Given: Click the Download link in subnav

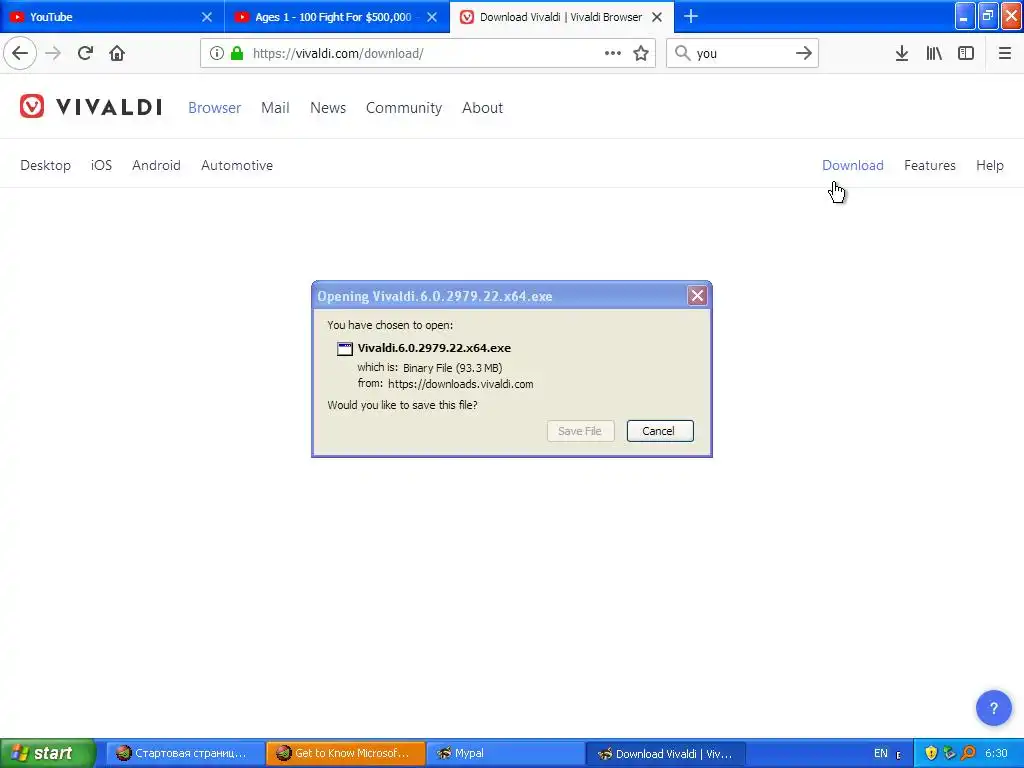Looking at the screenshot, I should coord(852,165).
